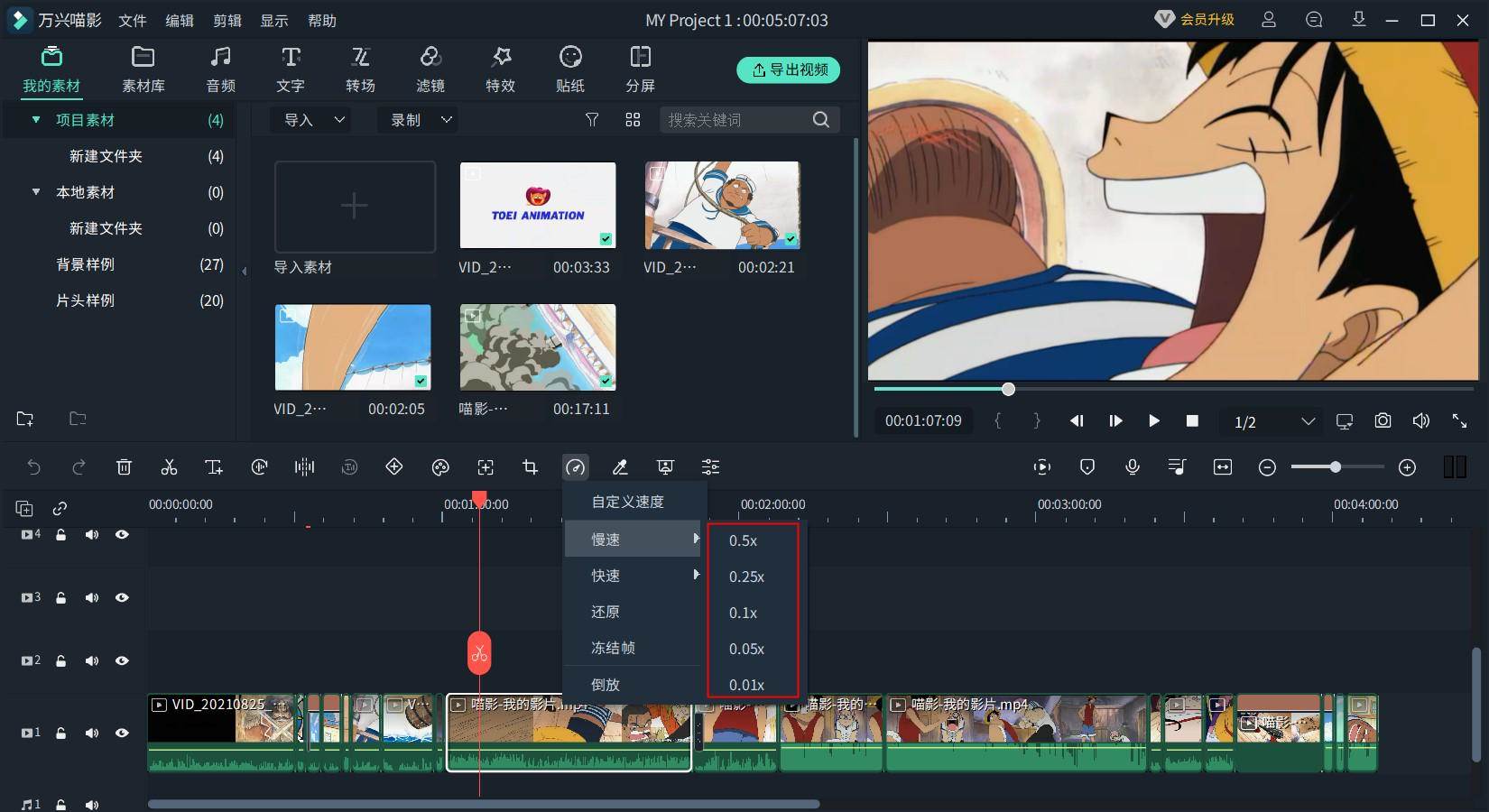Click the 导出视频 export button
1489x812 pixels.
pyautogui.click(x=789, y=69)
